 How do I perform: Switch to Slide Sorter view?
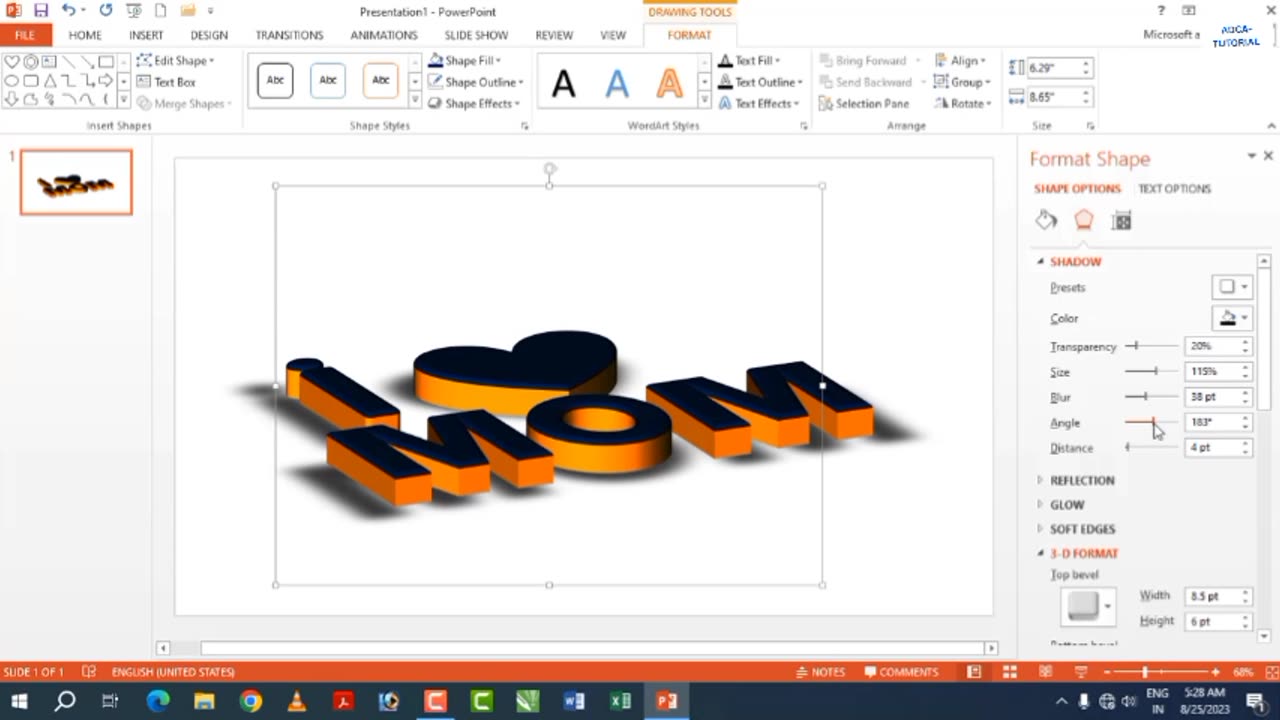[1009, 672]
